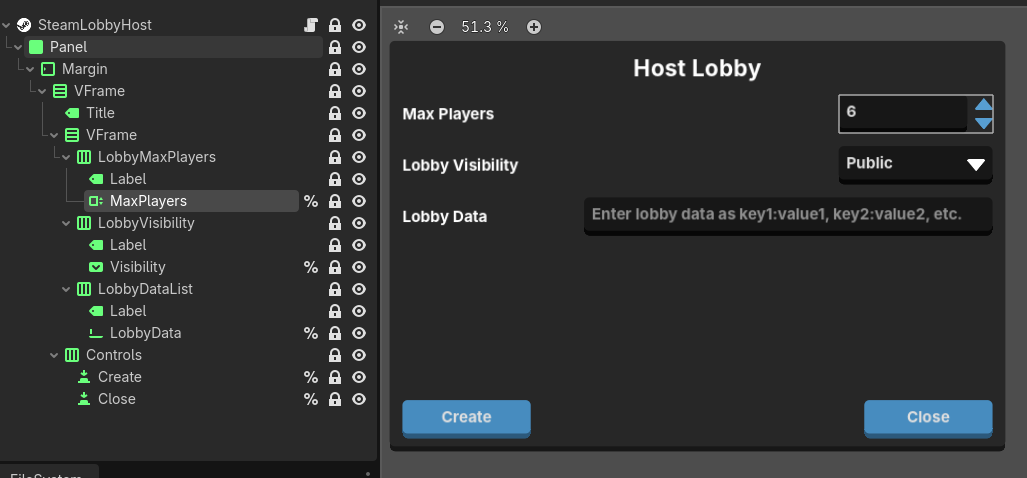1027x478 pixels.
Task: Click the Close button in preview
Action: click(x=928, y=418)
